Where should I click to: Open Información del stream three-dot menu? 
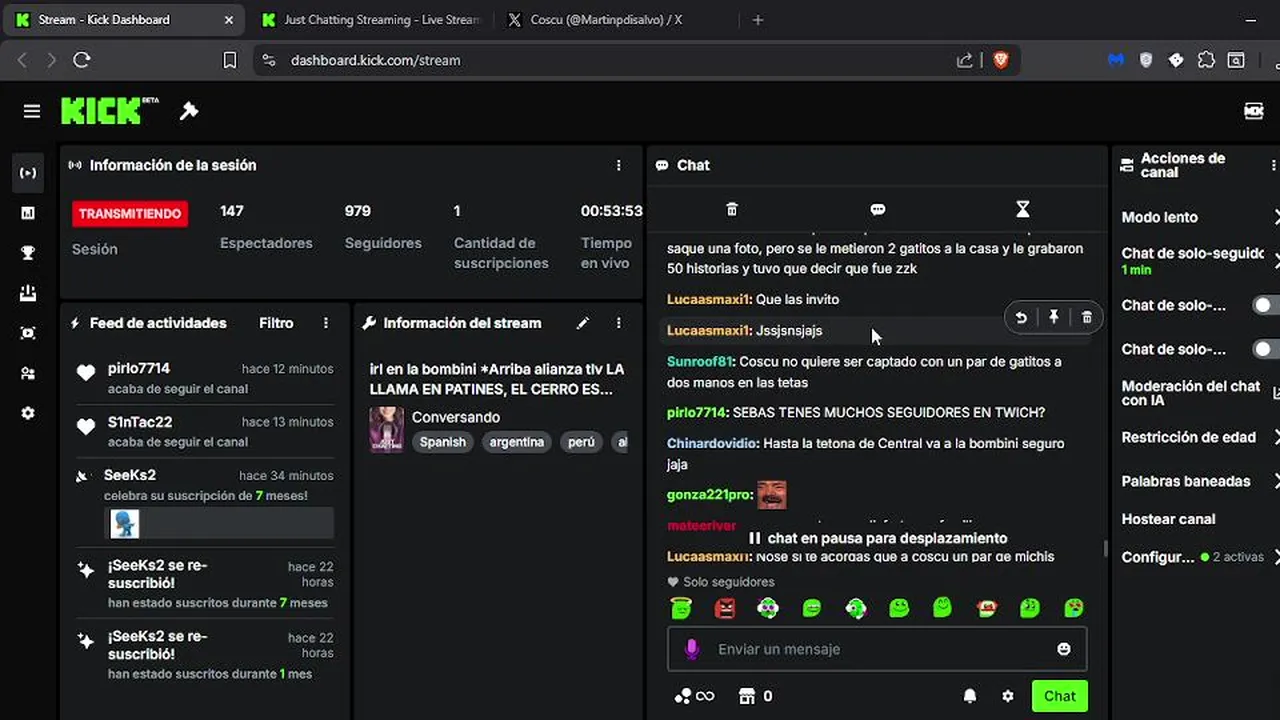[x=619, y=323]
